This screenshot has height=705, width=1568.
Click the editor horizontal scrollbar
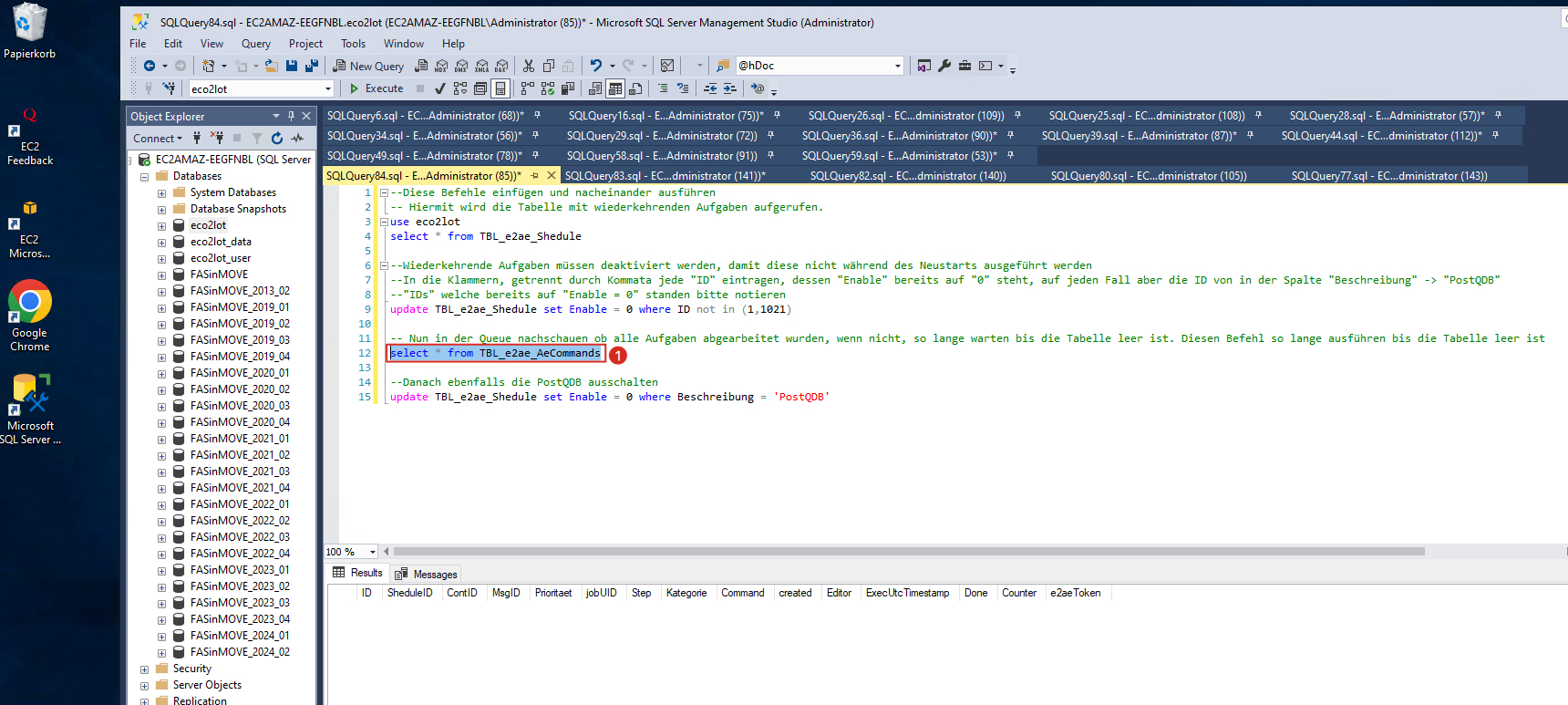click(x=908, y=552)
